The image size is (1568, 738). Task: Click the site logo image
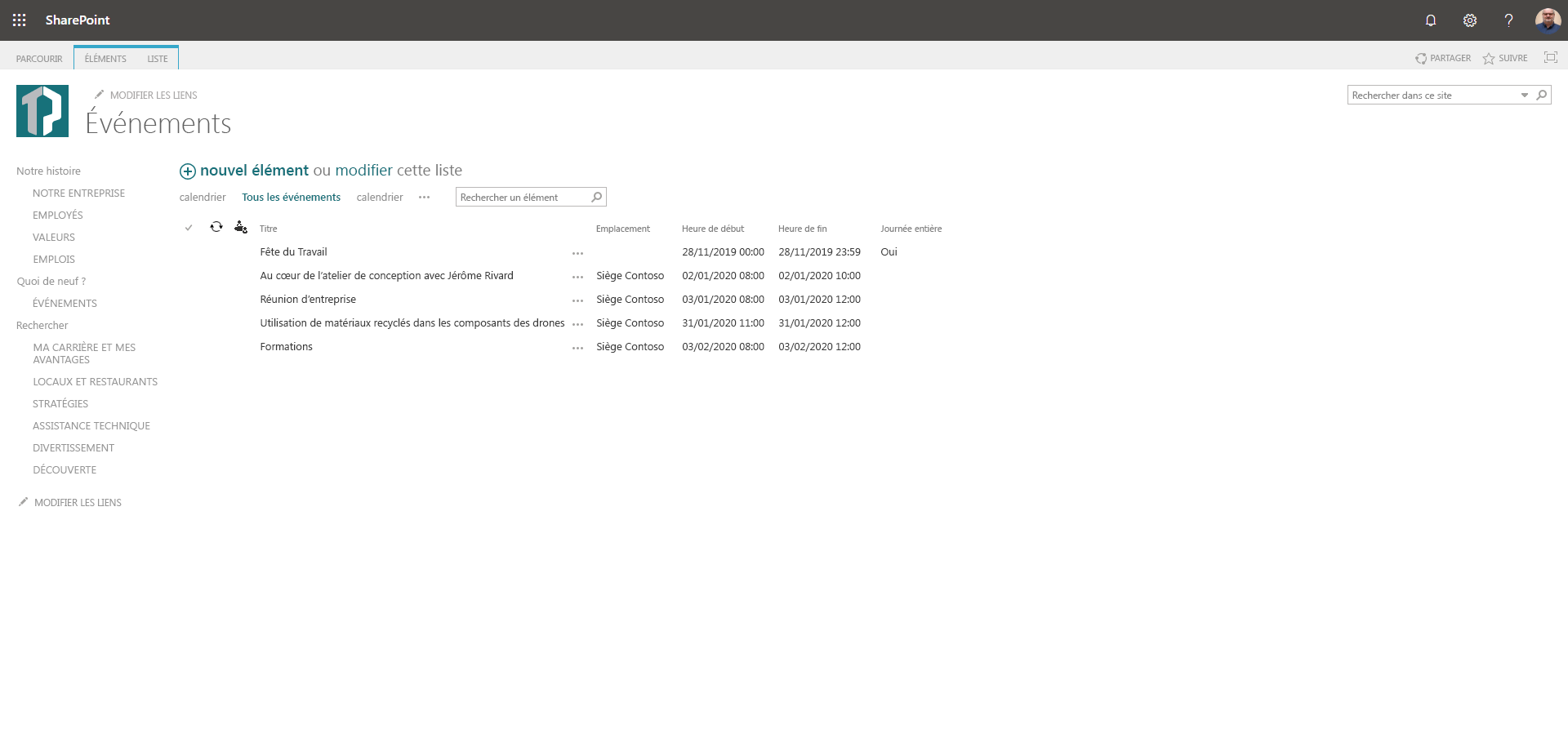click(x=42, y=111)
